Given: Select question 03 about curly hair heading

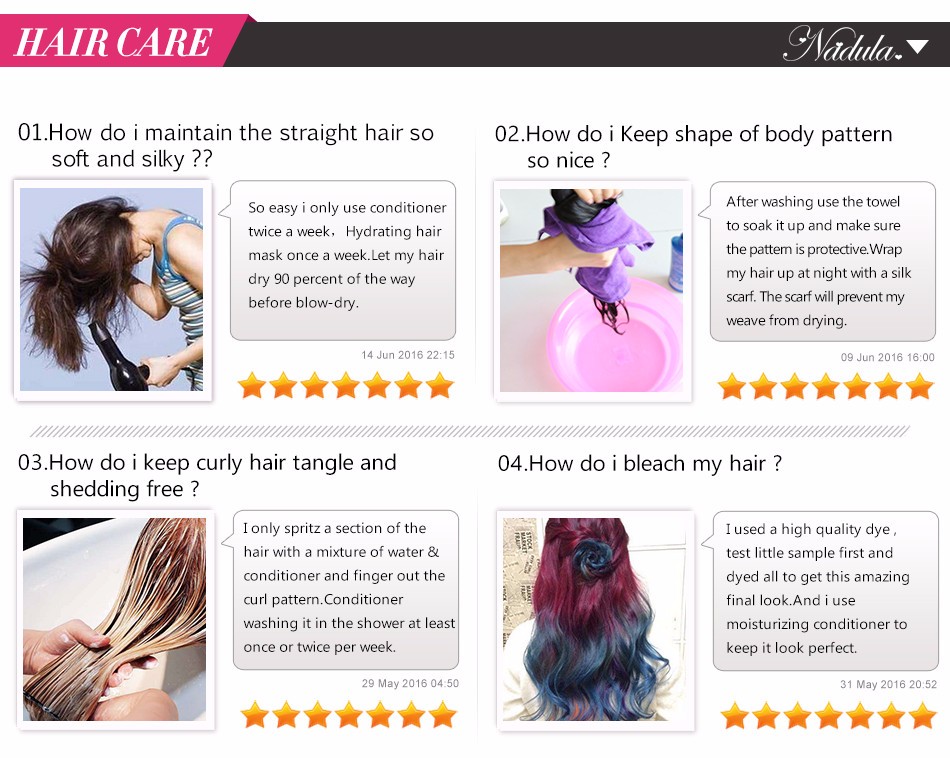Looking at the screenshot, I should [207, 475].
